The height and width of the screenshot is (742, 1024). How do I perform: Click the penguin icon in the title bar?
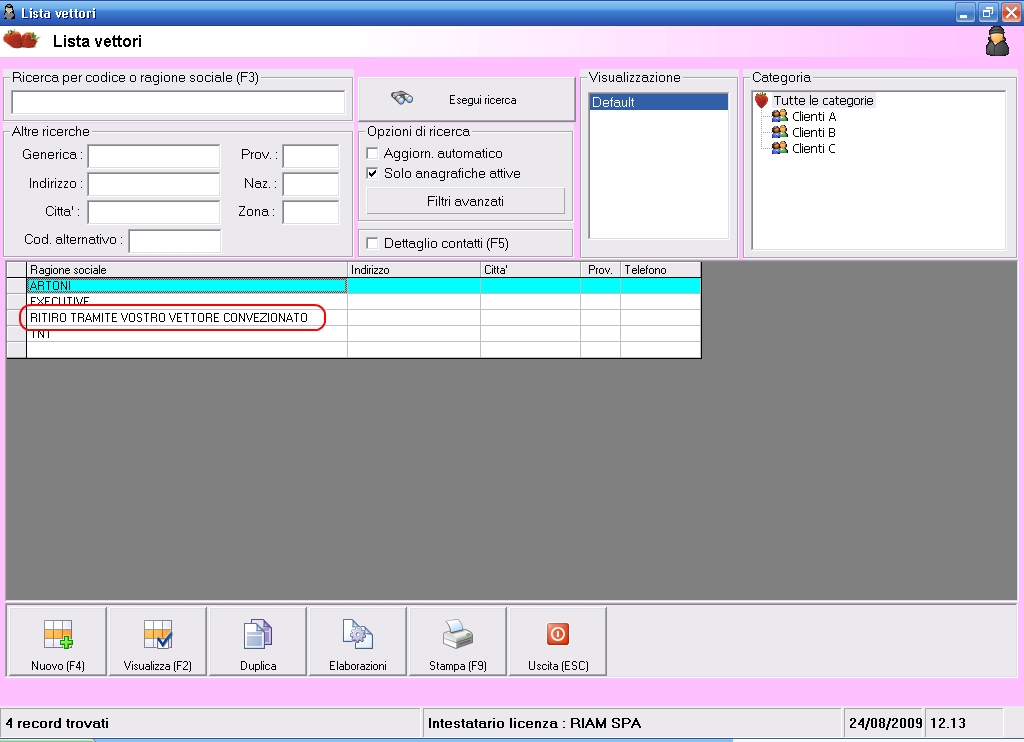[x=9, y=12]
